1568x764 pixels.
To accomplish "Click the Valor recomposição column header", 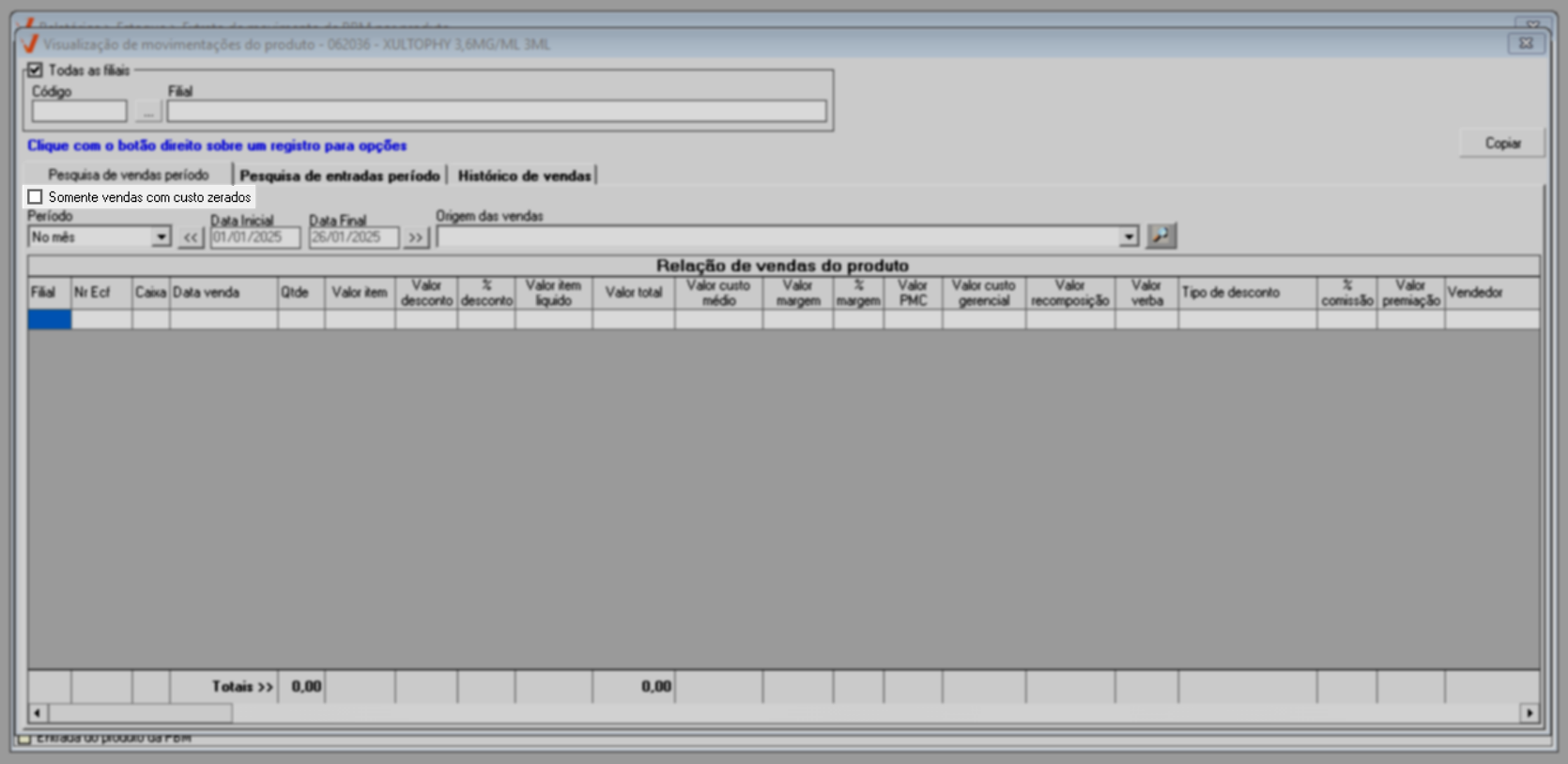I will pyautogui.click(x=1070, y=293).
